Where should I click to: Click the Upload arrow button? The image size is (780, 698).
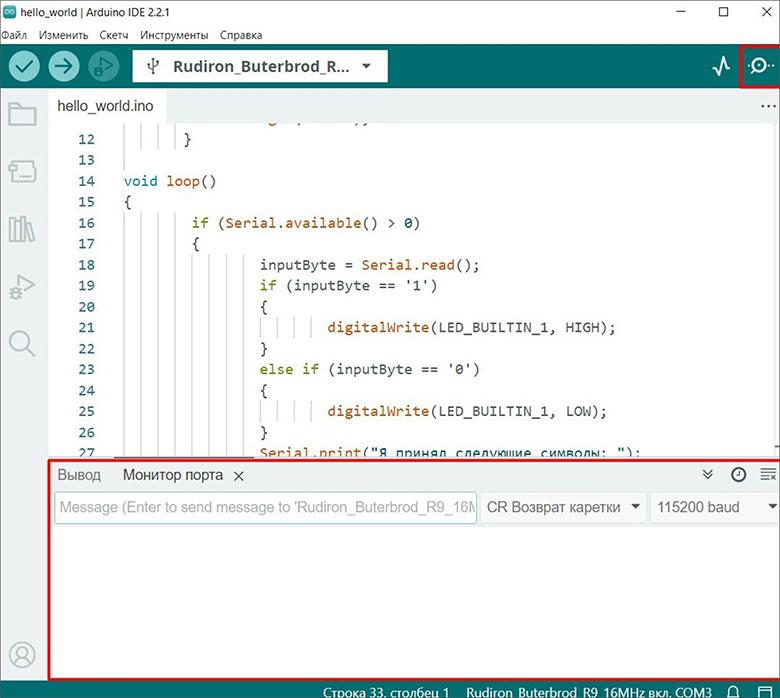tap(64, 66)
